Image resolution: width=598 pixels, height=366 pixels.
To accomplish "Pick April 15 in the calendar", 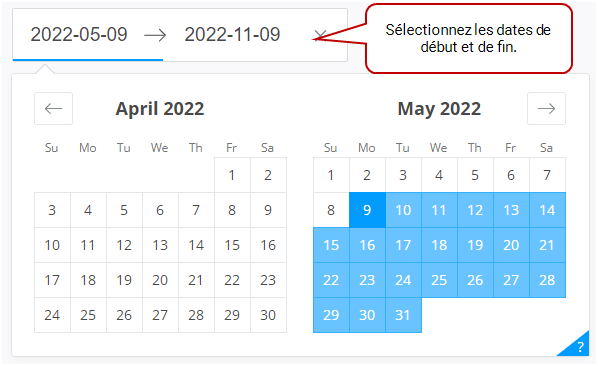I will 232,245.
